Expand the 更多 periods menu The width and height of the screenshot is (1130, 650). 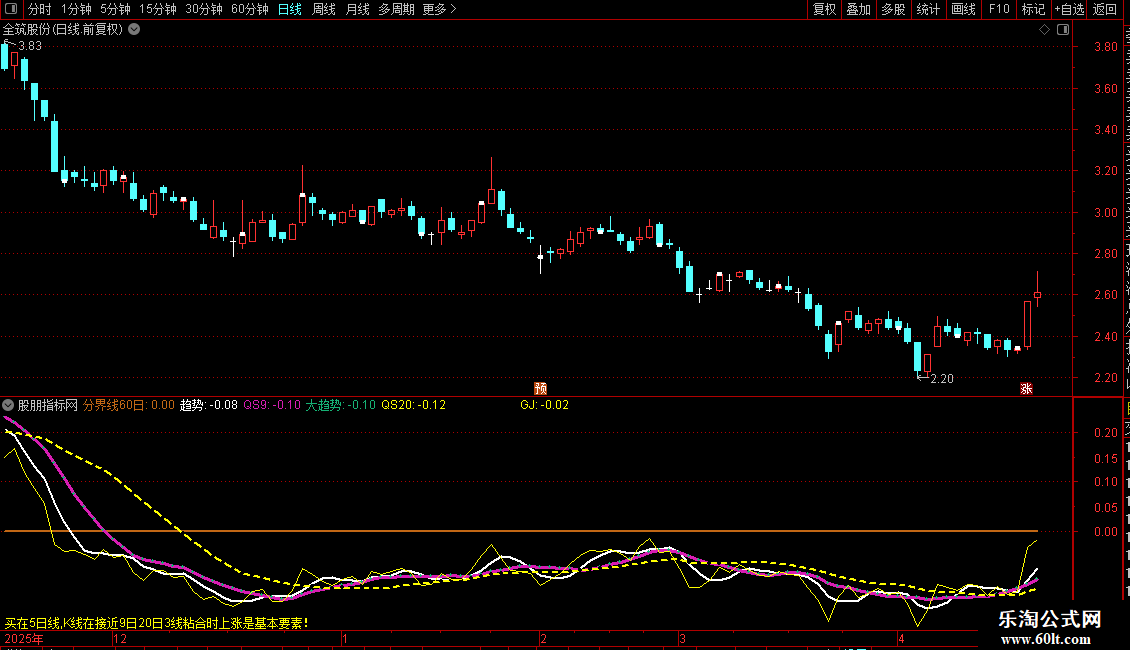[439, 9]
